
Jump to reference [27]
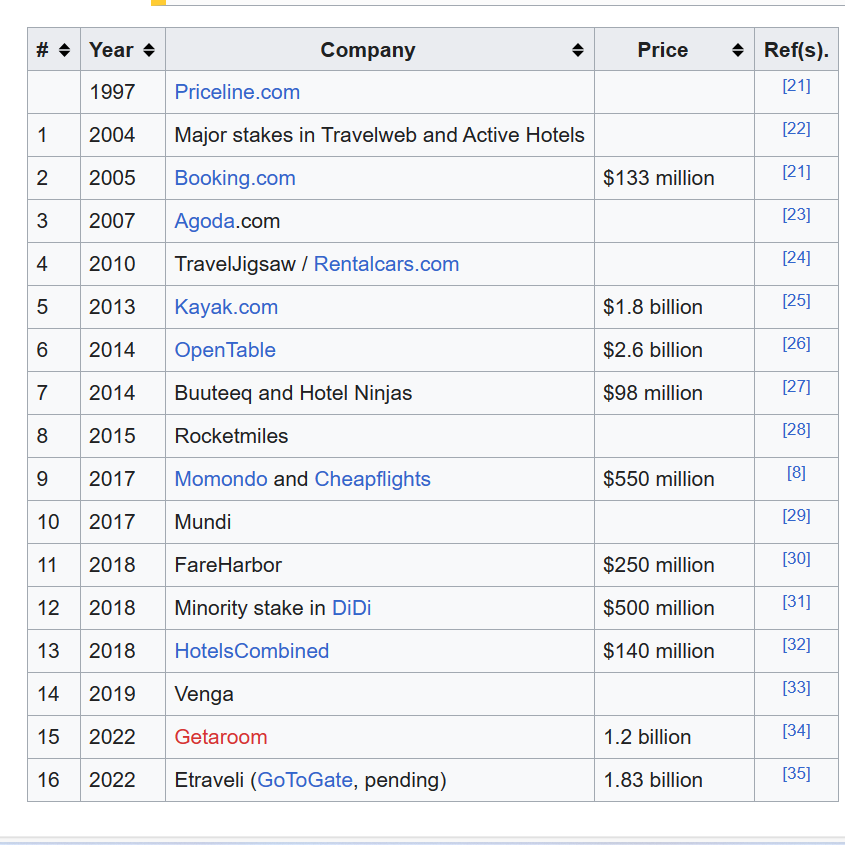click(x=796, y=387)
